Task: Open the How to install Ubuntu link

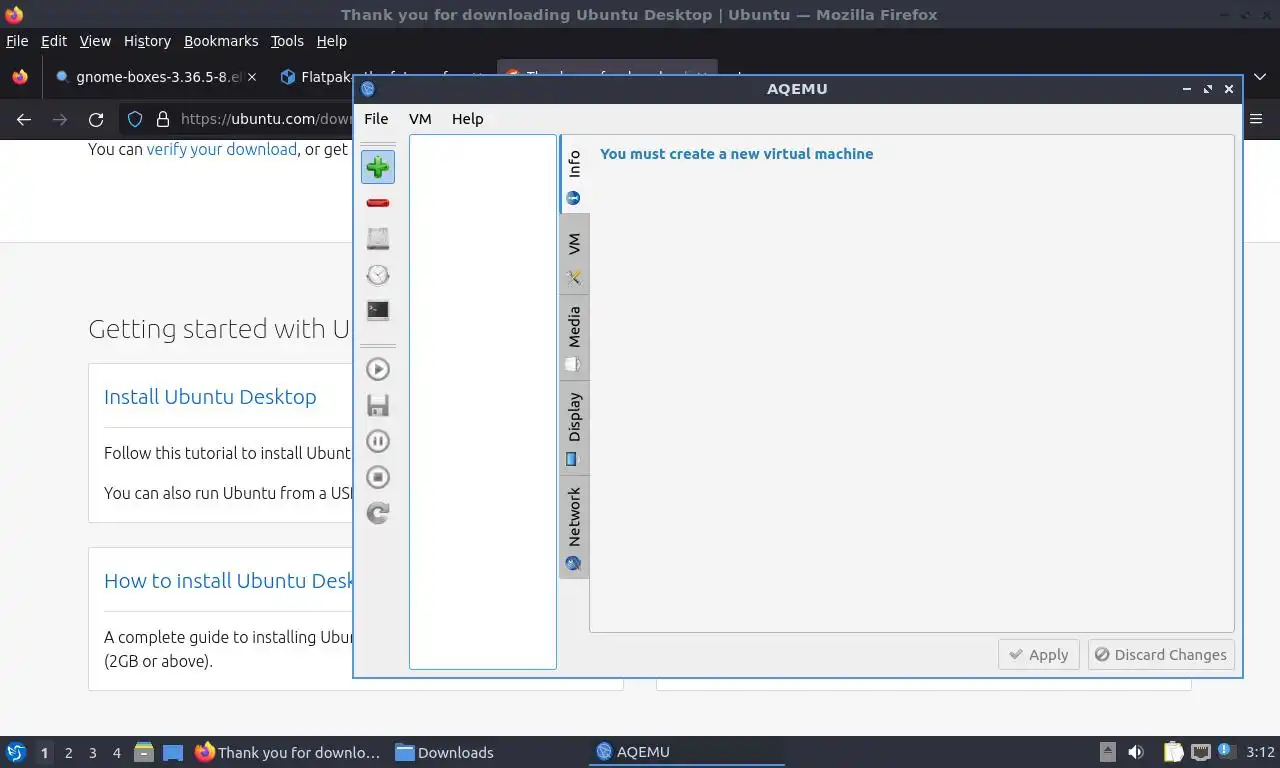Action: pos(229,581)
